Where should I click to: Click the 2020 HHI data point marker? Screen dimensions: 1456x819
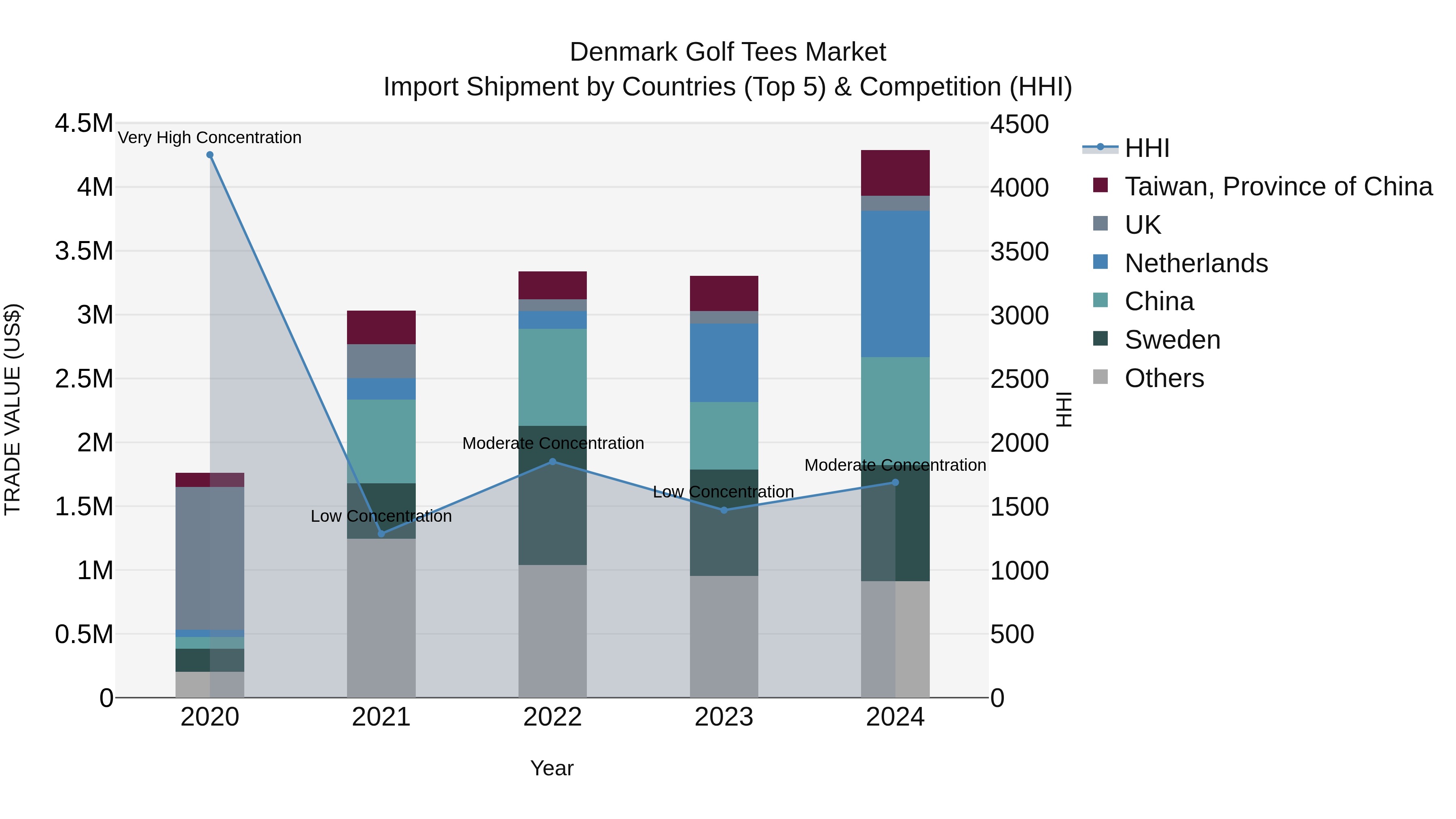(210, 155)
